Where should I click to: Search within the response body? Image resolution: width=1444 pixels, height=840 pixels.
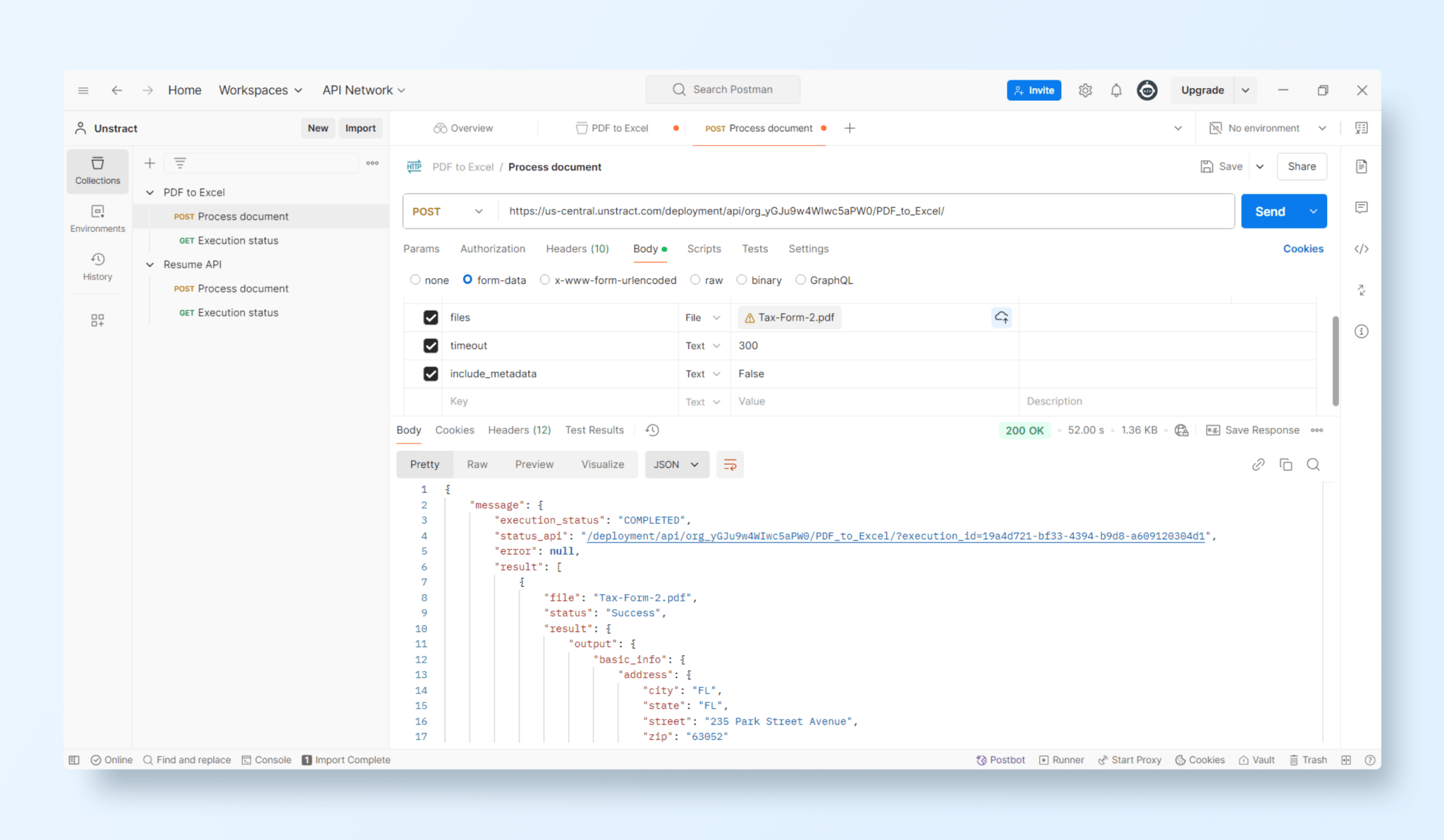(x=1313, y=464)
